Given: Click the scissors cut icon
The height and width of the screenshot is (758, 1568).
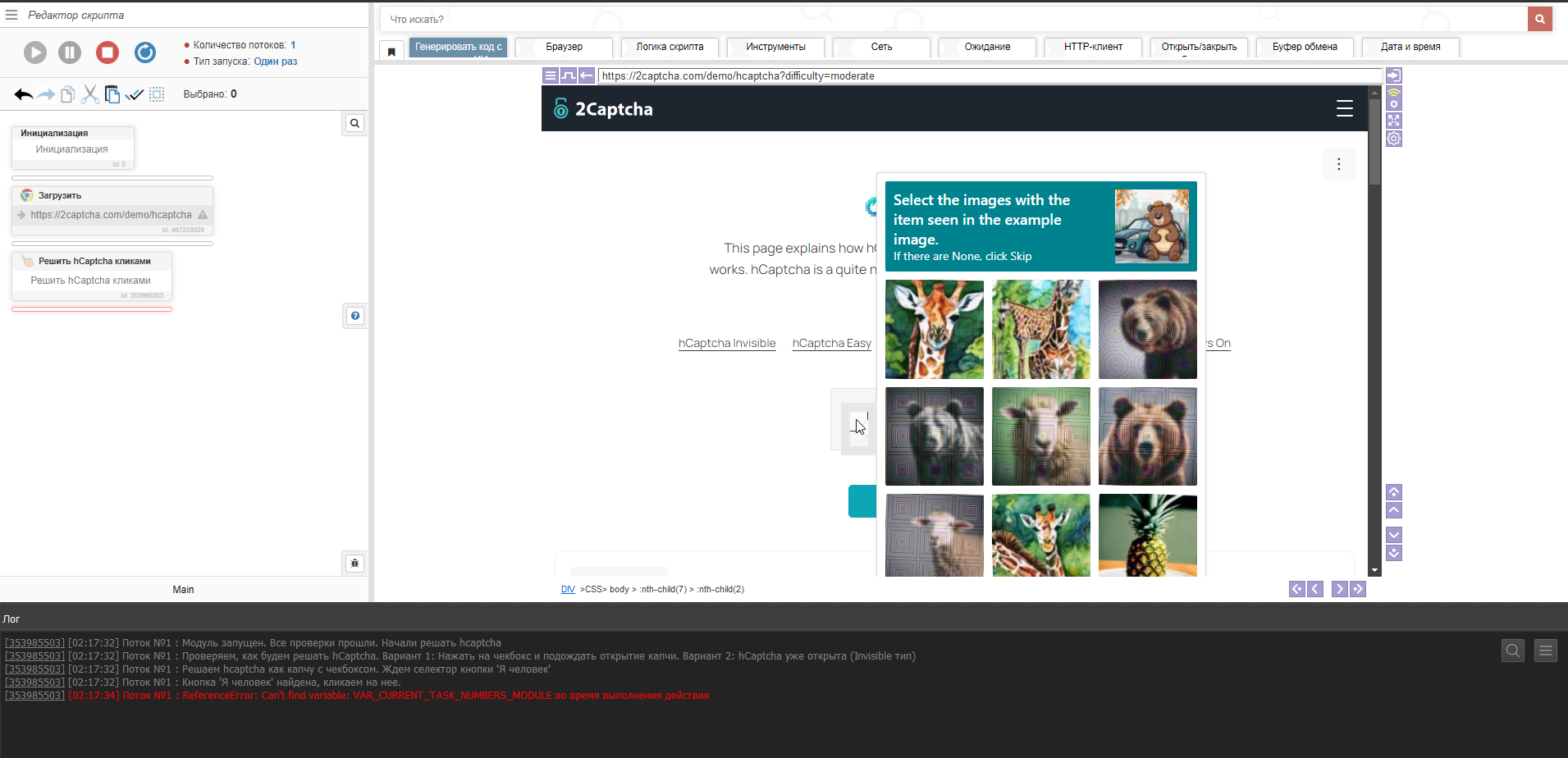Looking at the screenshot, I should (90, 94).
